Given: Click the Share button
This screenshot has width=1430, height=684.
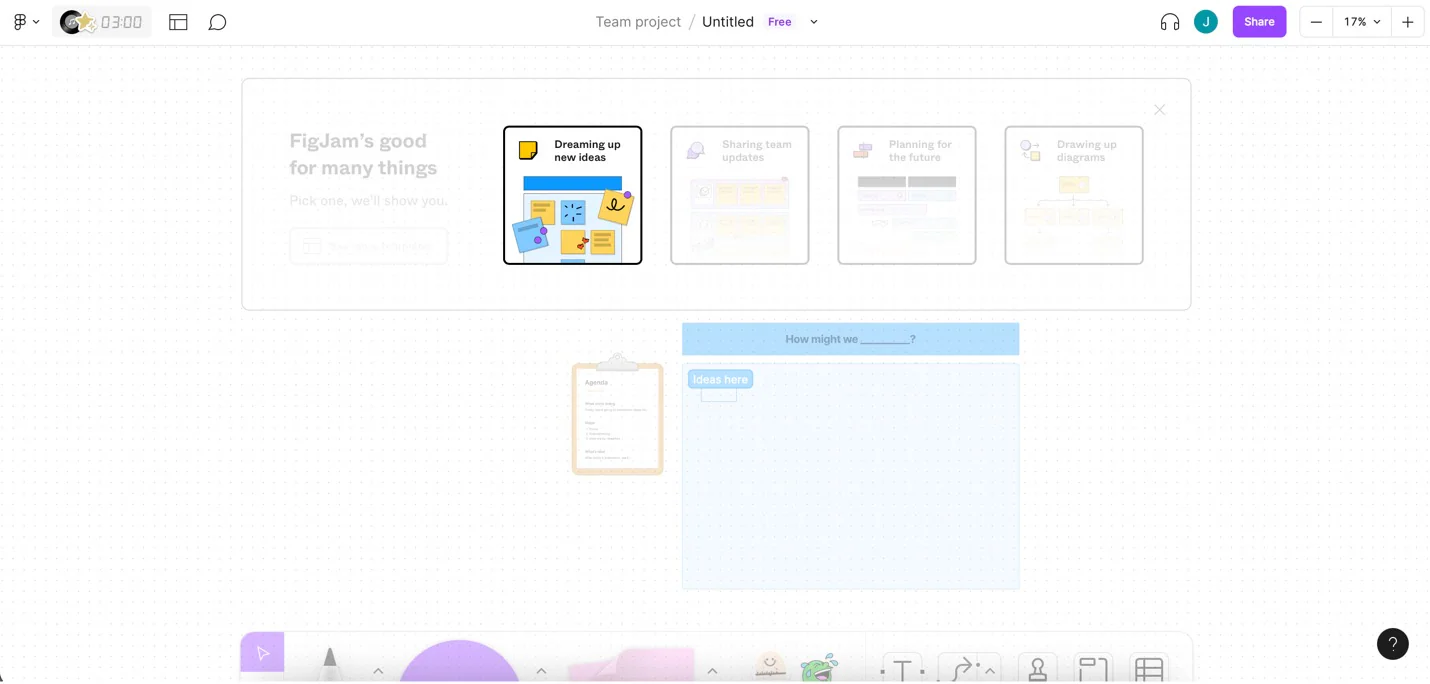Looking at the screenshot, I should (1259, 22).
